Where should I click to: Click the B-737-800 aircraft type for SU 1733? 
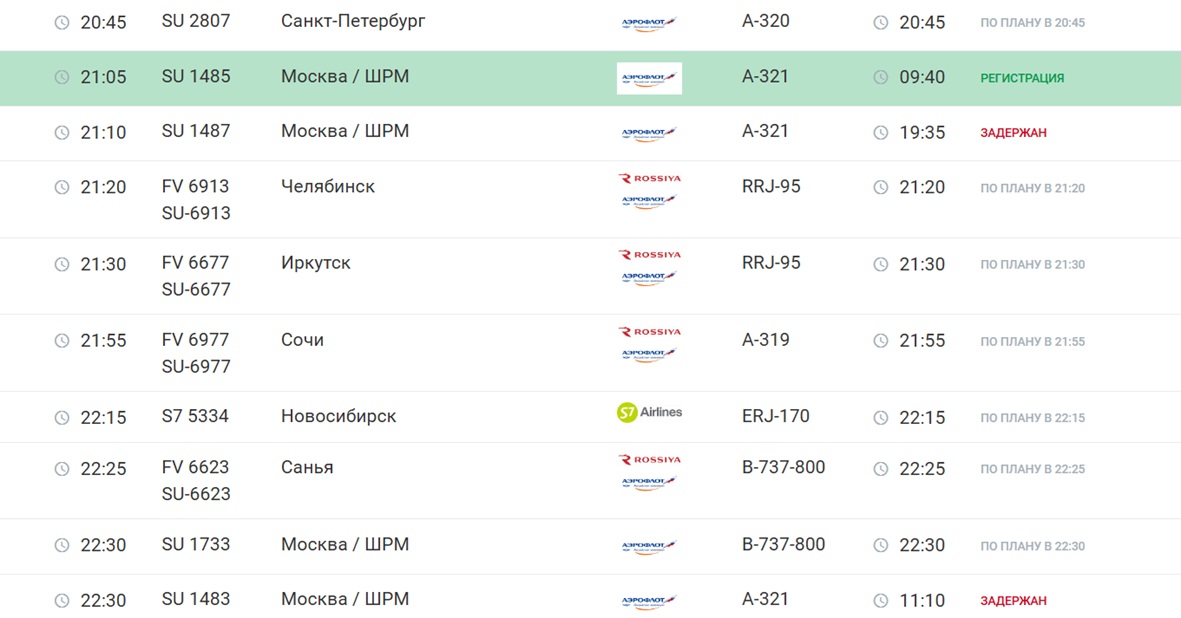[x=783, y=545]
